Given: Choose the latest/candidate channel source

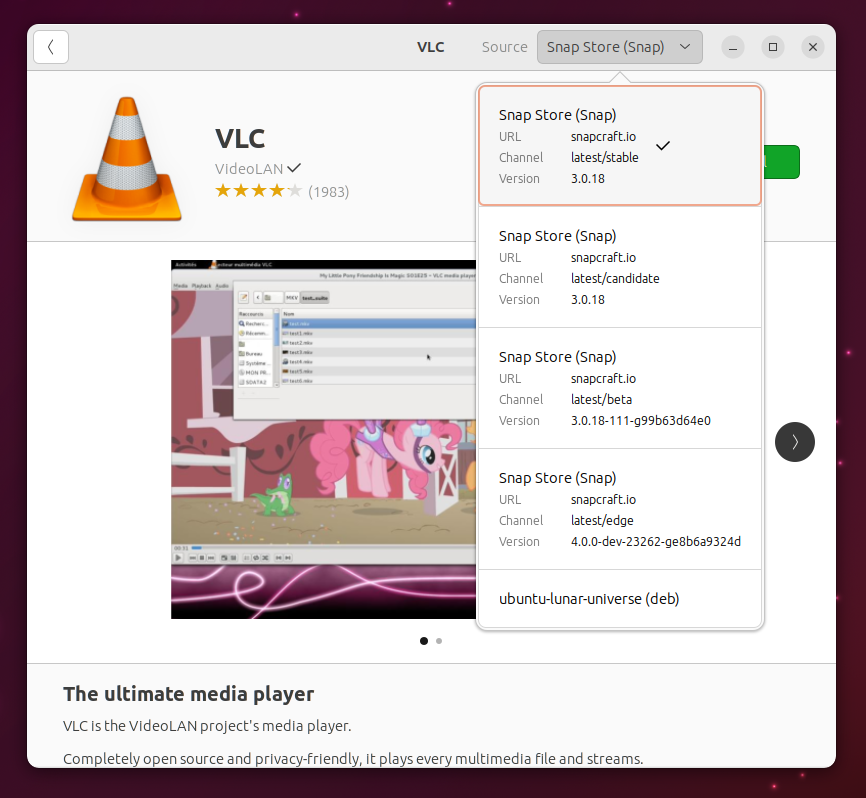Looking at the screenshot, I should (620, 267).
